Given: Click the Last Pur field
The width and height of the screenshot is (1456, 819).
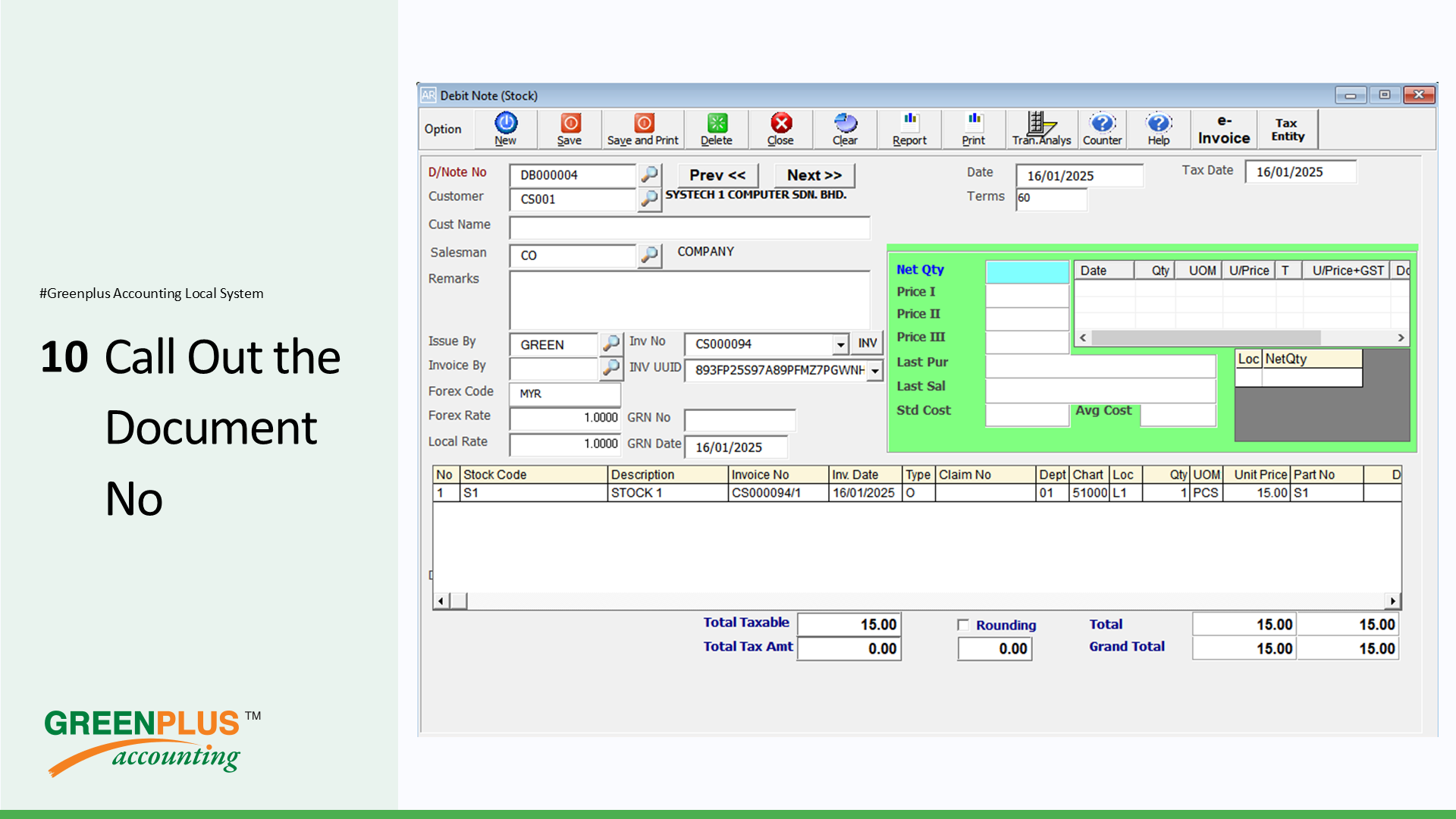Looking at the screenshot, I should coord(1100,366).
